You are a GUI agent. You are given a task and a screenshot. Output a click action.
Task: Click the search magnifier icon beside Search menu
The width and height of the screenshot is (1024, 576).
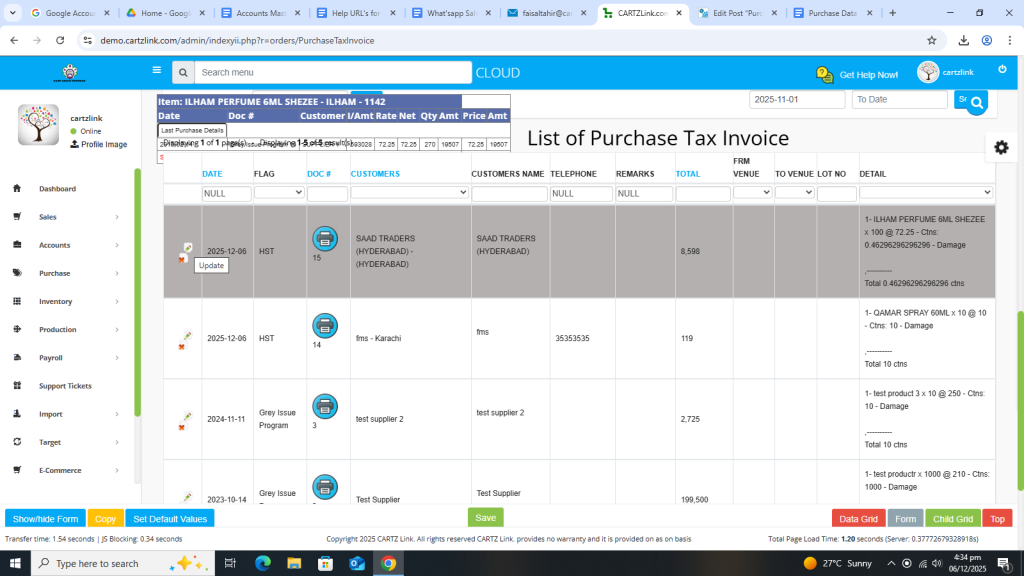pyautogui.click(x=182, y=73)
